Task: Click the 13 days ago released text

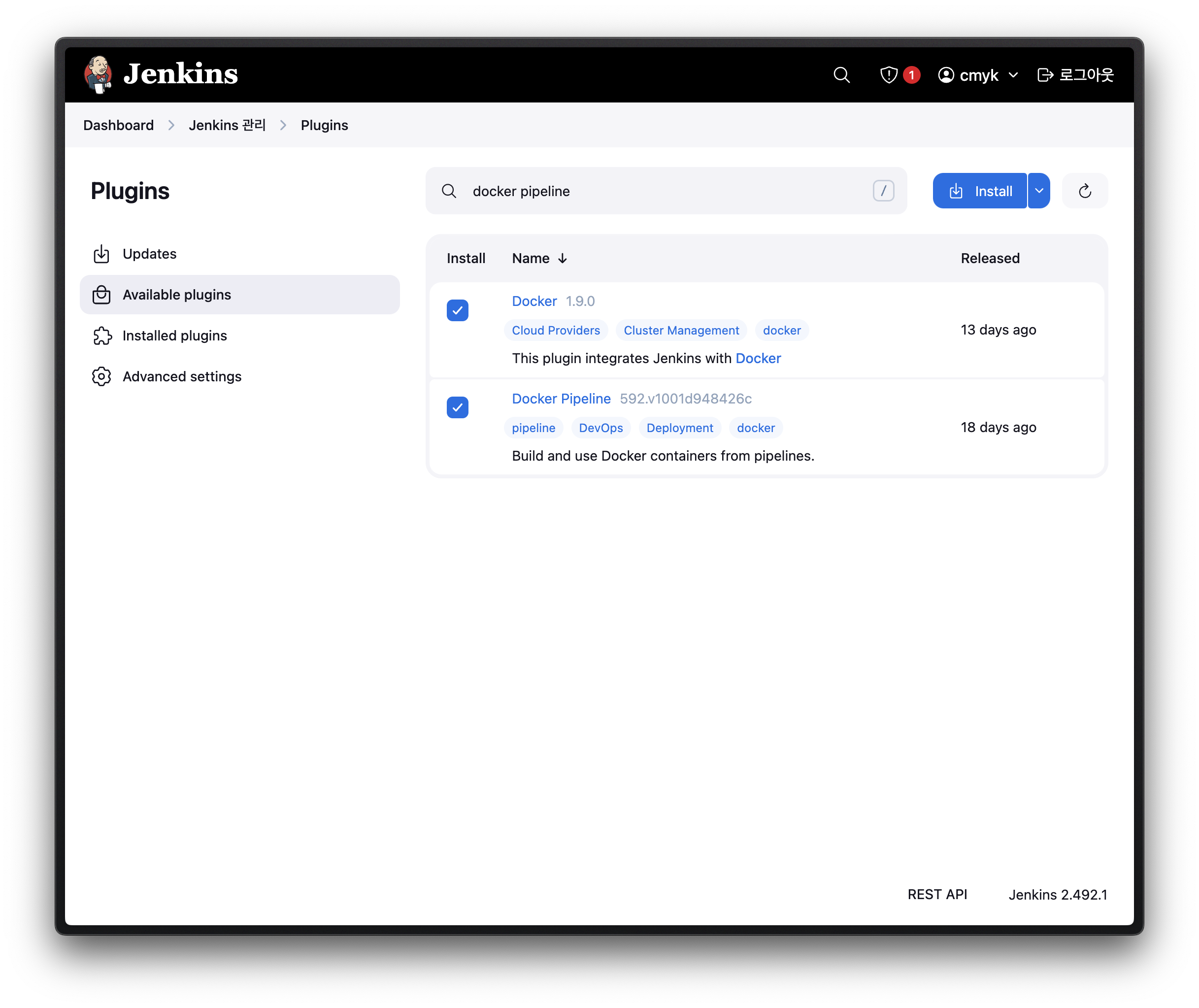Action: 998,330
